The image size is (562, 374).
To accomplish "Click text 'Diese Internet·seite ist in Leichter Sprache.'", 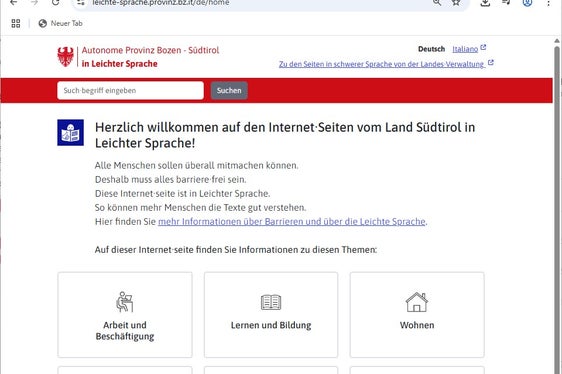I will pyautogui.click(x=182, y=193).
